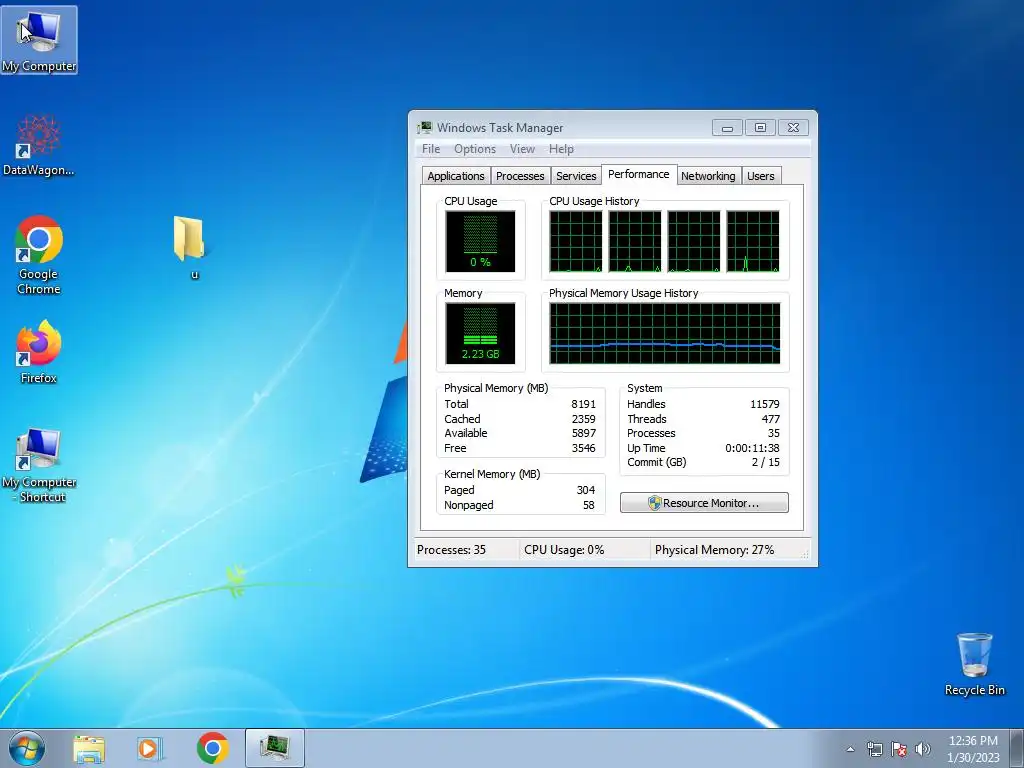Click status bar CPU Usage: 0%
1024x768 pixels.
(564, 550)
